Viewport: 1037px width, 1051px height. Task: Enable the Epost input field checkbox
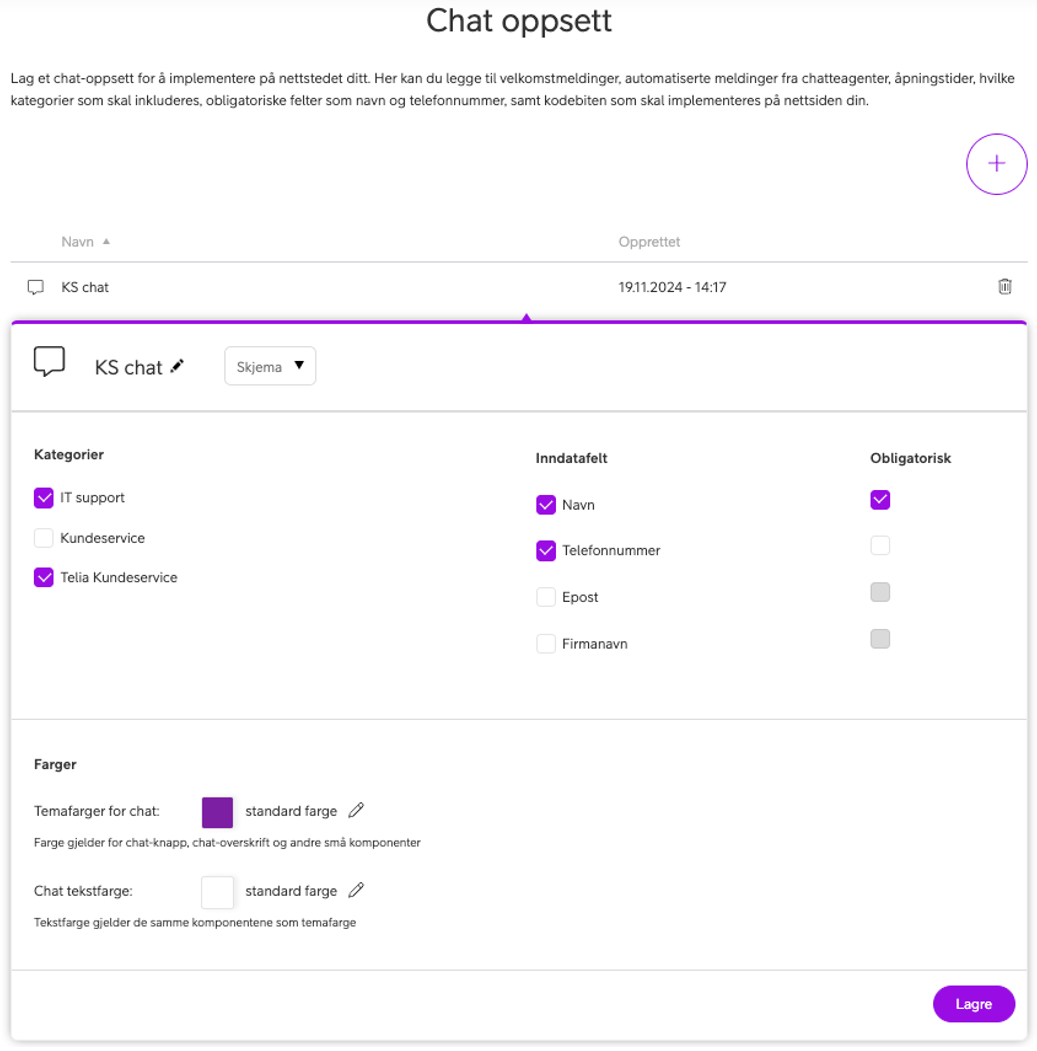(x=546, y=597)
